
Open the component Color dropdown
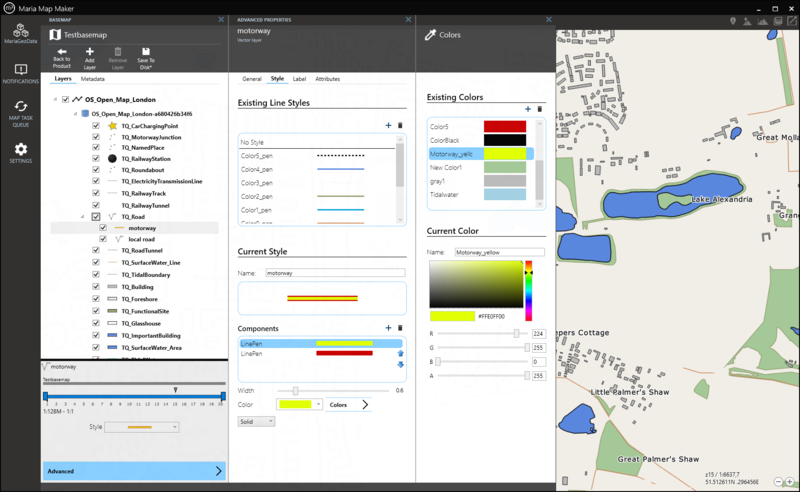coord(299,404)
